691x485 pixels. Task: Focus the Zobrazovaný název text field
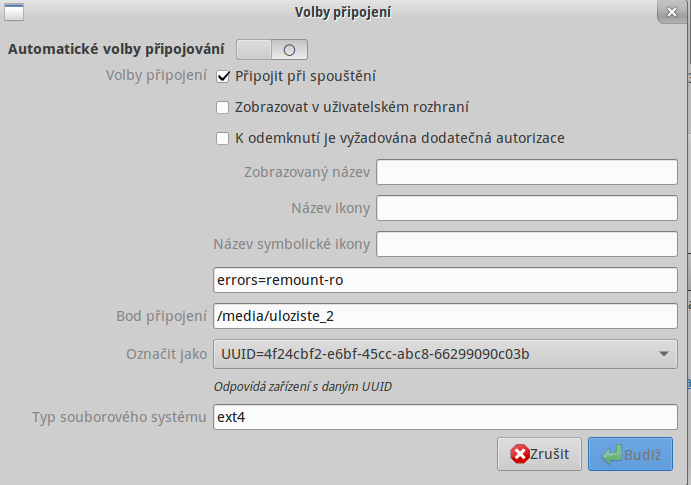click(x=527, y=172)
